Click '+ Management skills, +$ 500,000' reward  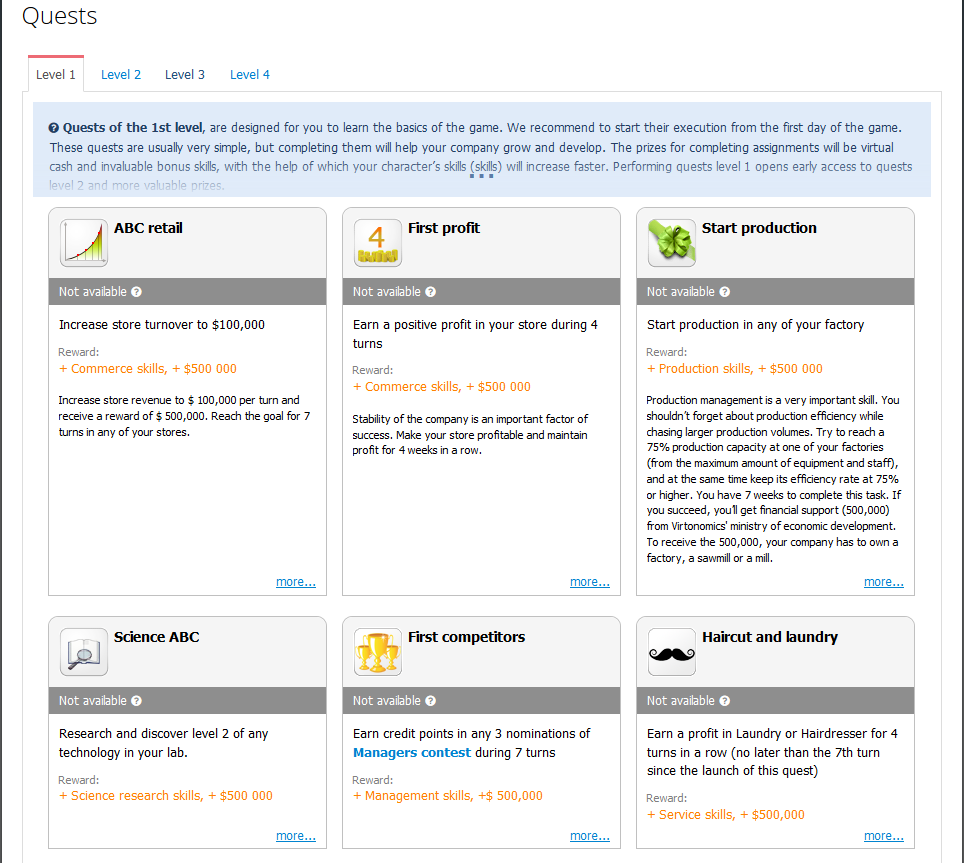[448, 795]
